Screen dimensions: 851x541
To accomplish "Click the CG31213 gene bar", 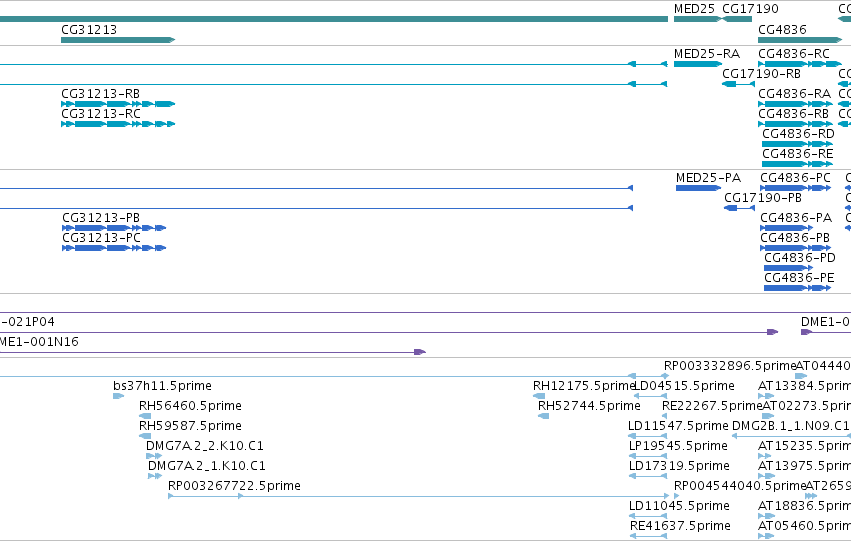I will click(x=118, y=40).
